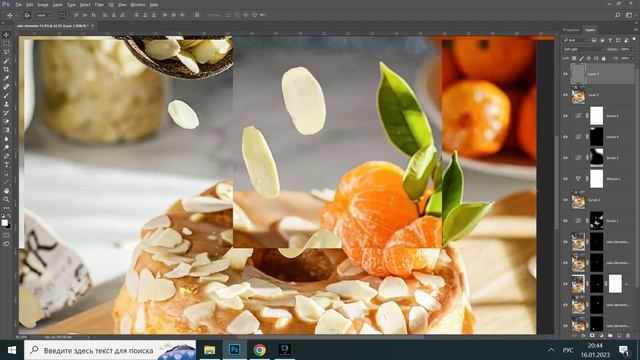Open the Window menu

[x=138, y=5]
